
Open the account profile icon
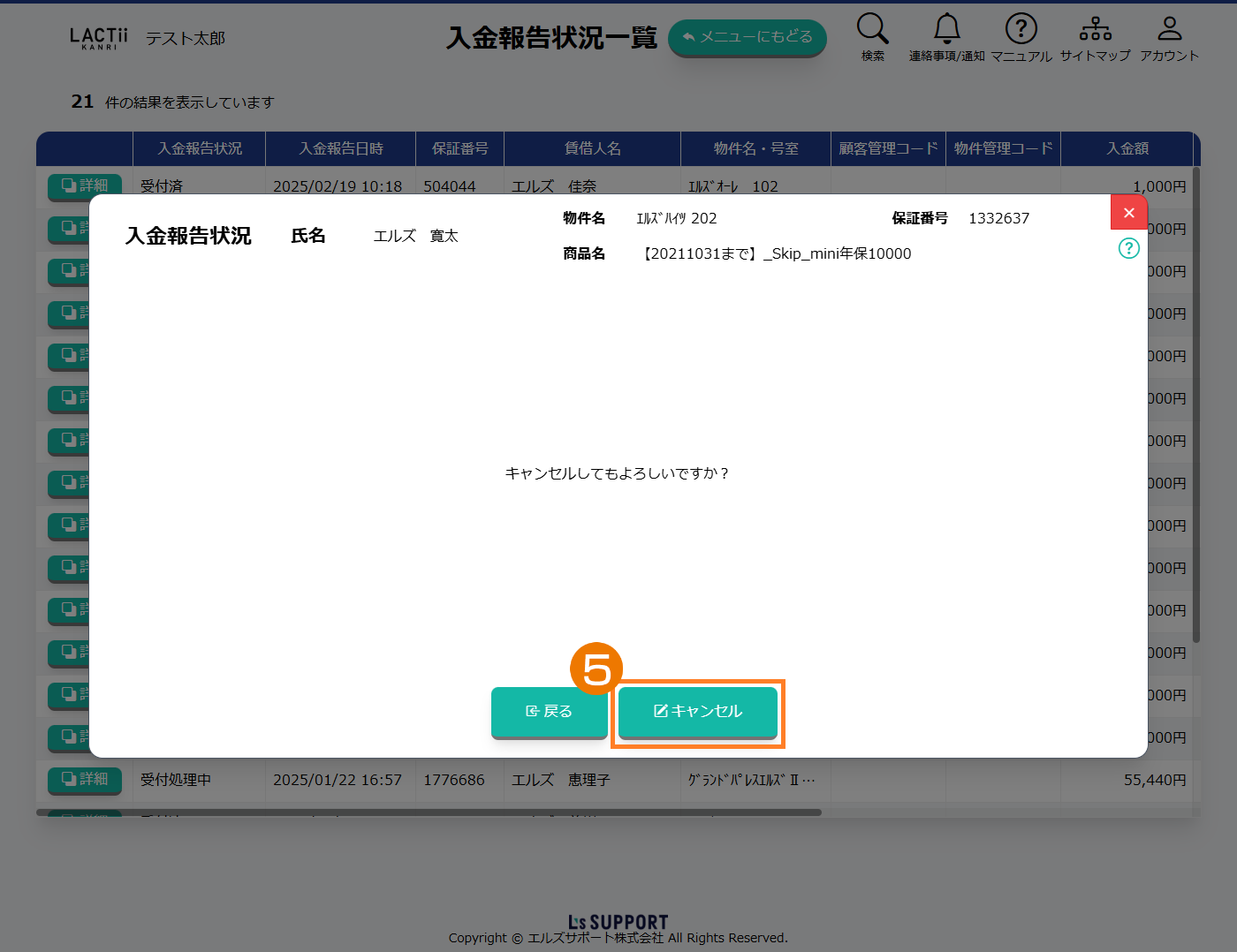tap(1169, 29)
